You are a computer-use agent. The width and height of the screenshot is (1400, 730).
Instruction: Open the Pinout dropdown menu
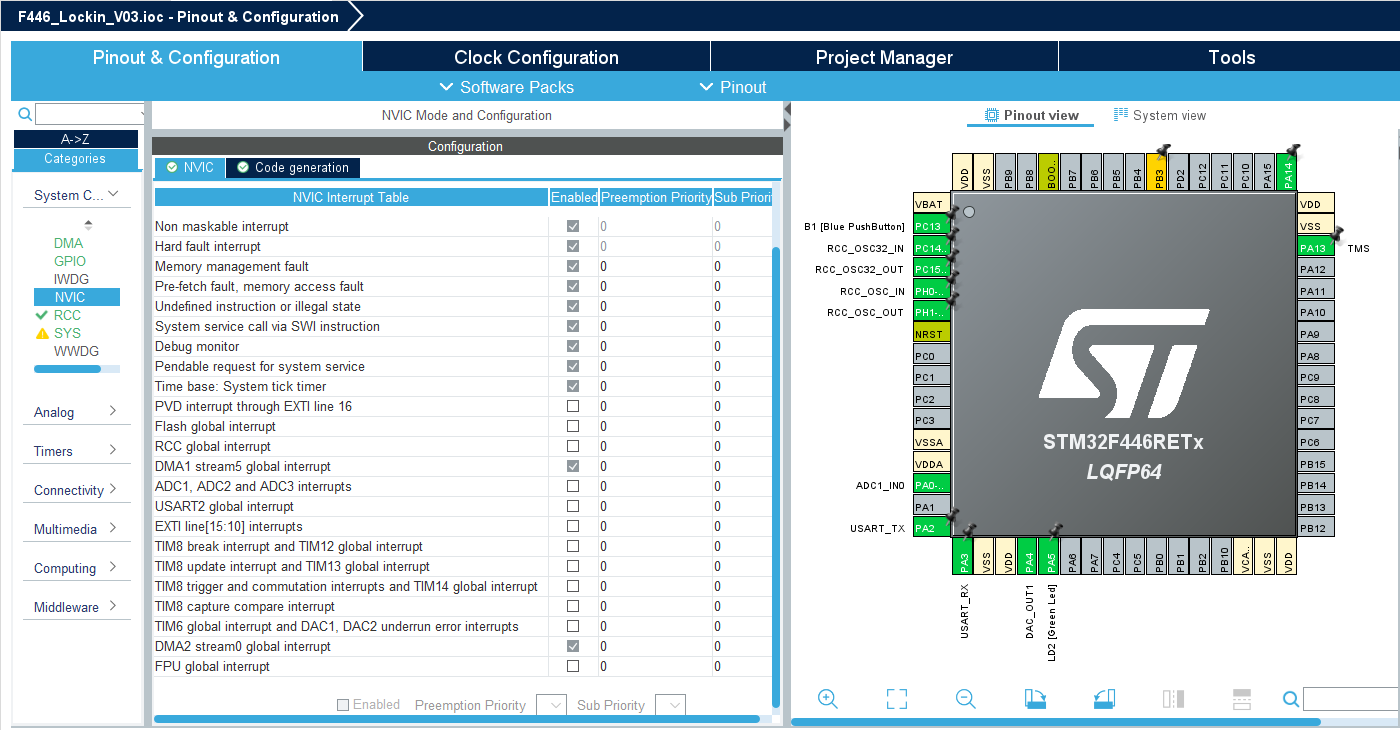coord(733,87)
